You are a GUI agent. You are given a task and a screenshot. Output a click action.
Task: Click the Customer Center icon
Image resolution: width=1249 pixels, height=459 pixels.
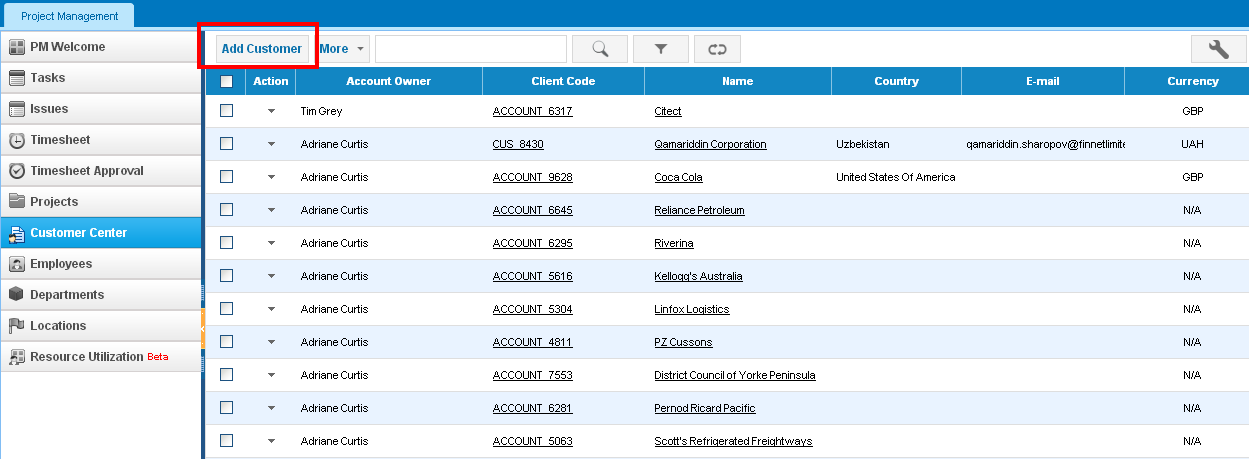point(16,233)
